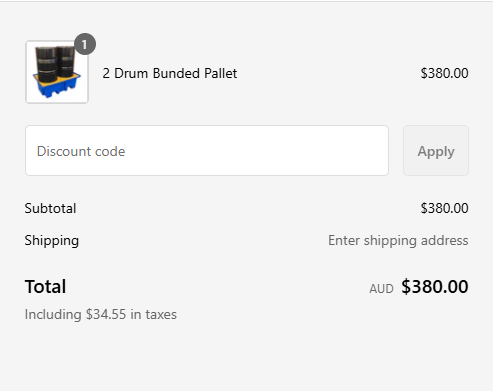Click the bold total amount $380.00
Image resolution: width=493 pixels, height=391 pixels.
[435, 287]
